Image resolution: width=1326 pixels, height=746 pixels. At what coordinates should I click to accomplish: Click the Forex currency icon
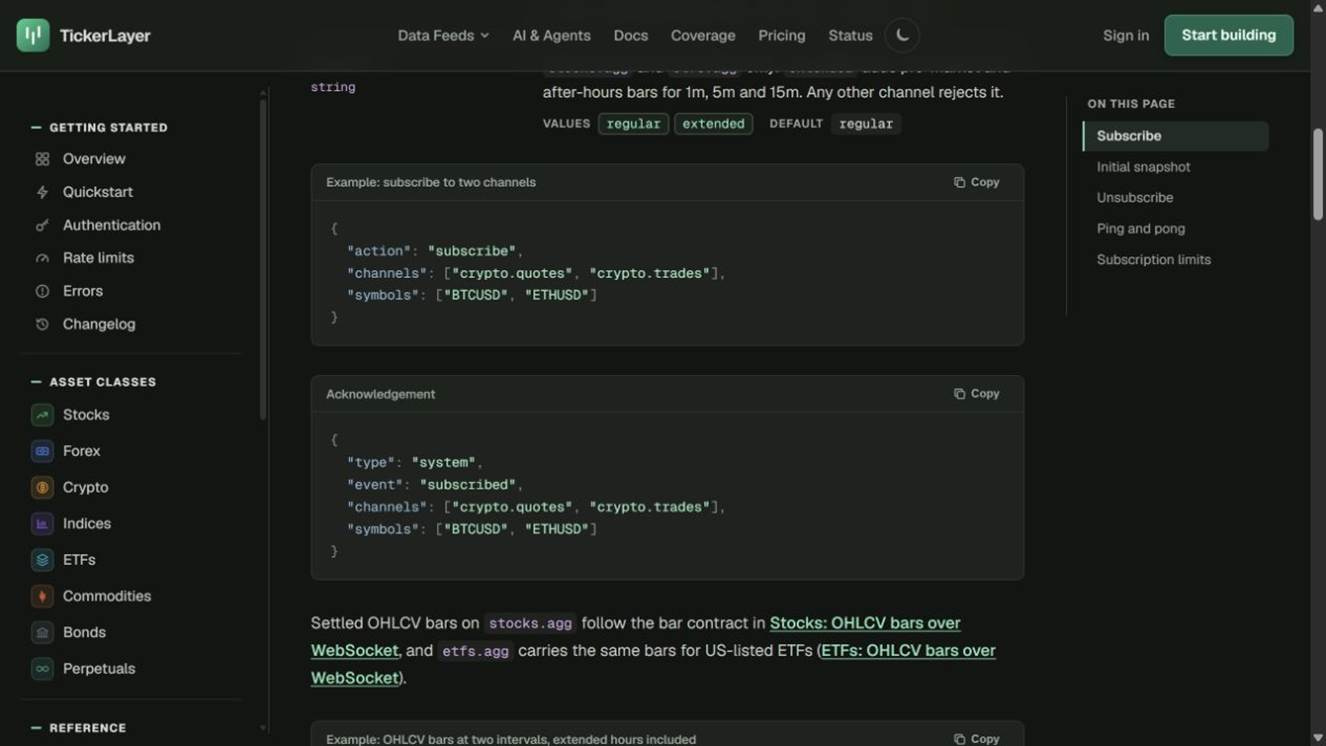[x=42, y=451]
